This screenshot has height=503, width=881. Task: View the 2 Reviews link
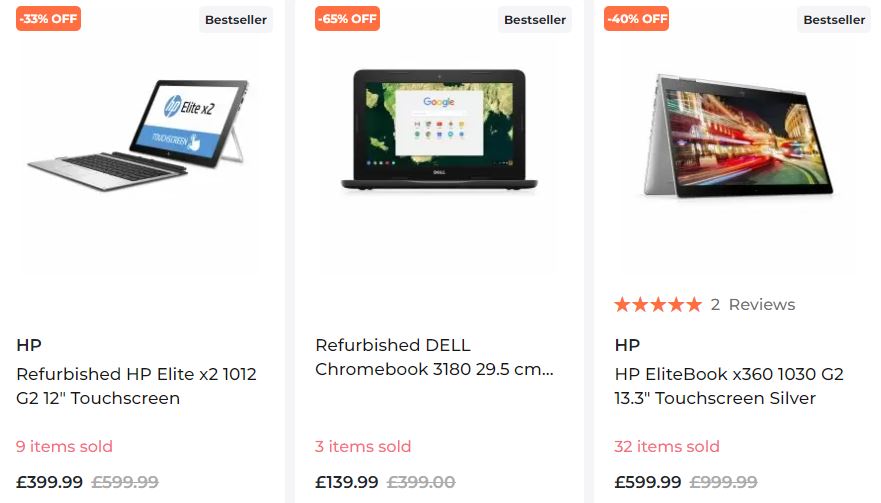753,305
